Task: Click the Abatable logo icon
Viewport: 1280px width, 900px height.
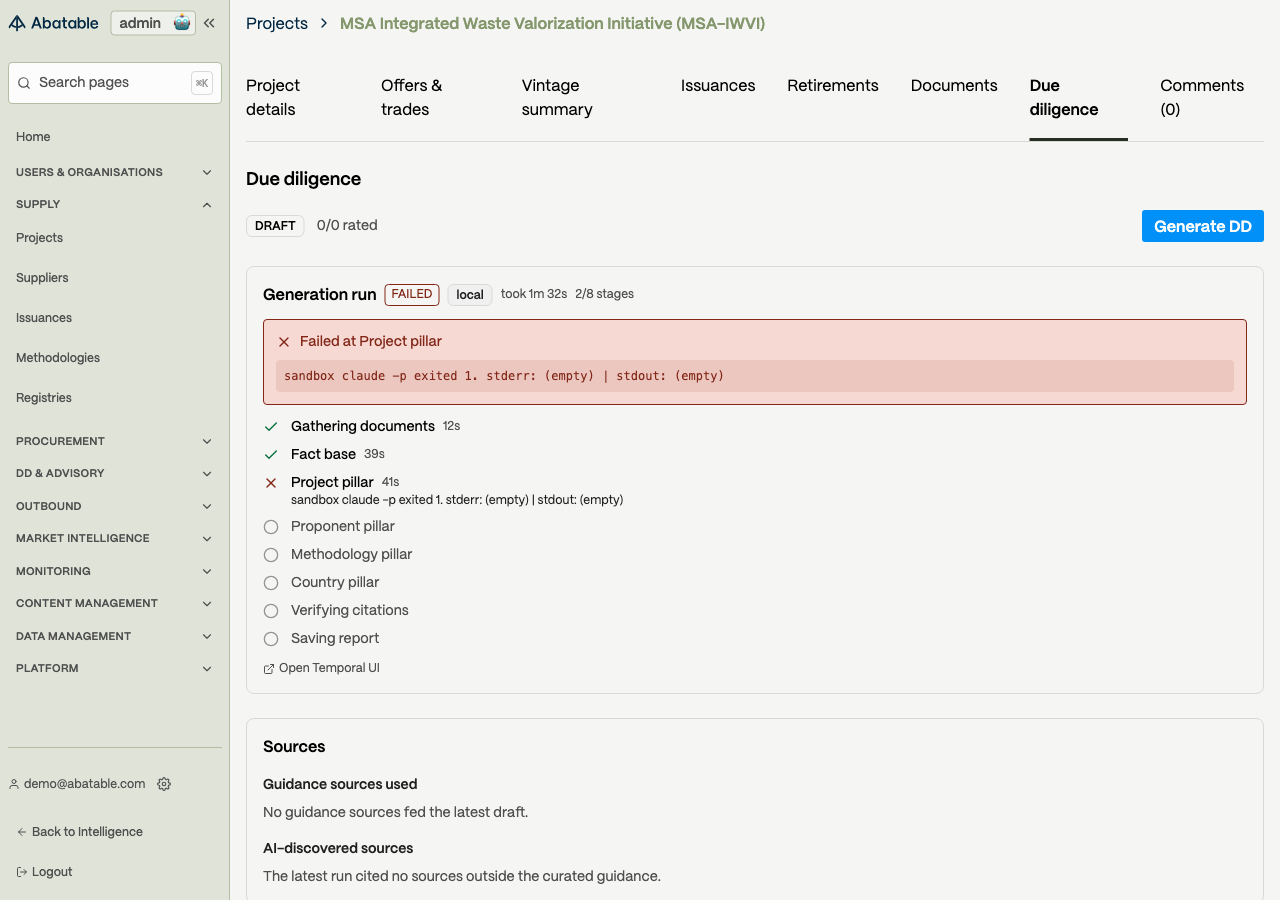Action: click(17, 23)
